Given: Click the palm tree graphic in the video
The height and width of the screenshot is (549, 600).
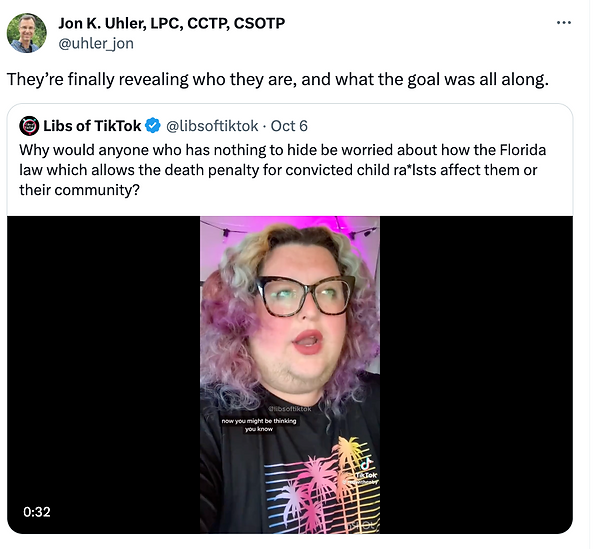Looking at the screenshot, I should coord(321,486).
